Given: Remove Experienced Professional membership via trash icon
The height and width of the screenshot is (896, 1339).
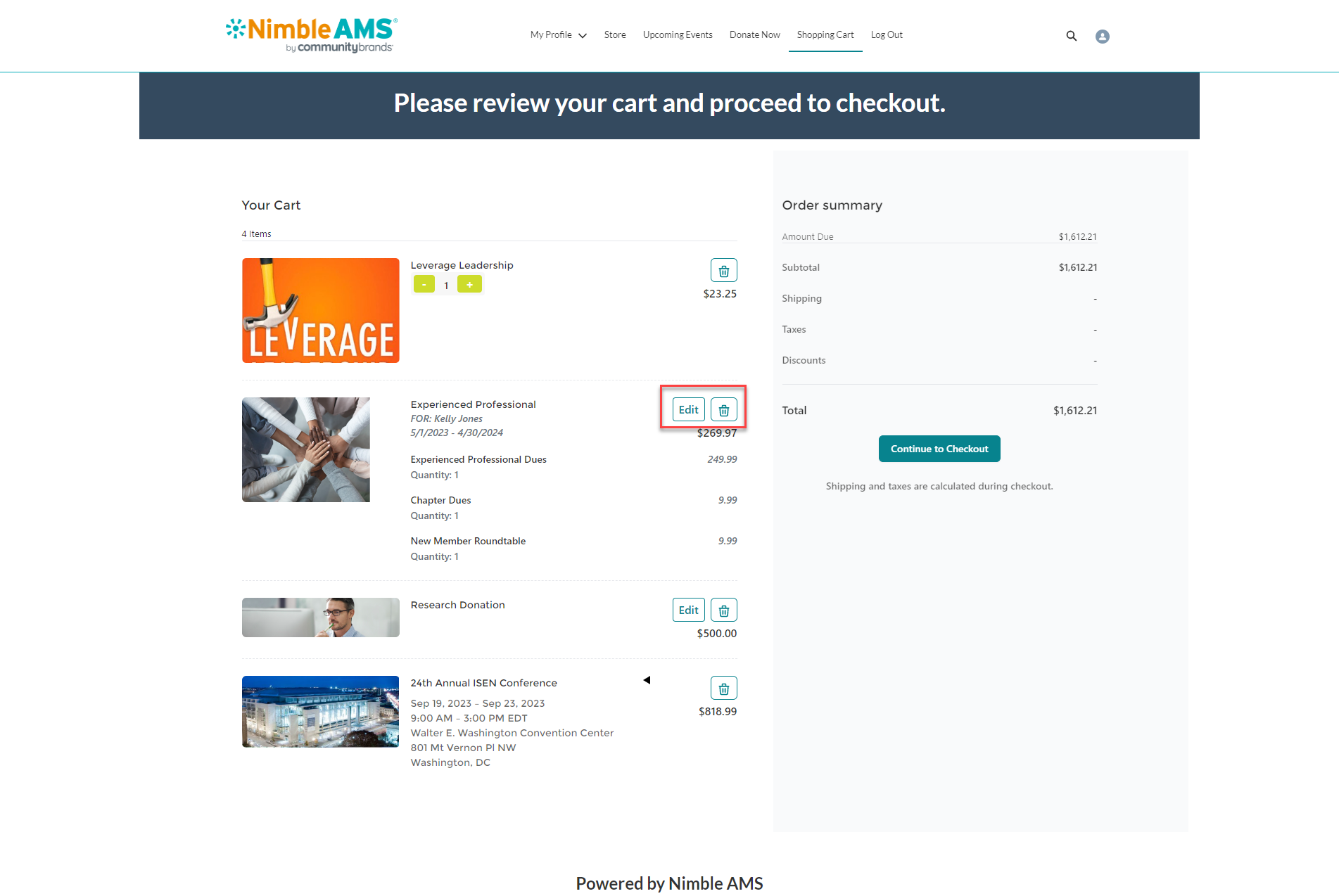Looking at the screenshot, I should point(723,410).
